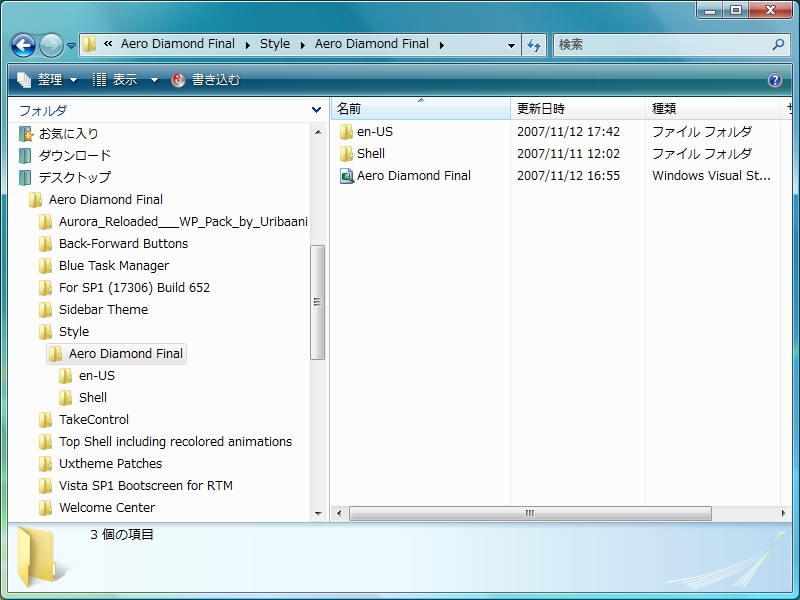The width and height of the screenshot is (800, 600).
Task: Select highlighted Aero Diamond Final subfolder in tree
Action: pyautogui.click(x=116, y=354)
